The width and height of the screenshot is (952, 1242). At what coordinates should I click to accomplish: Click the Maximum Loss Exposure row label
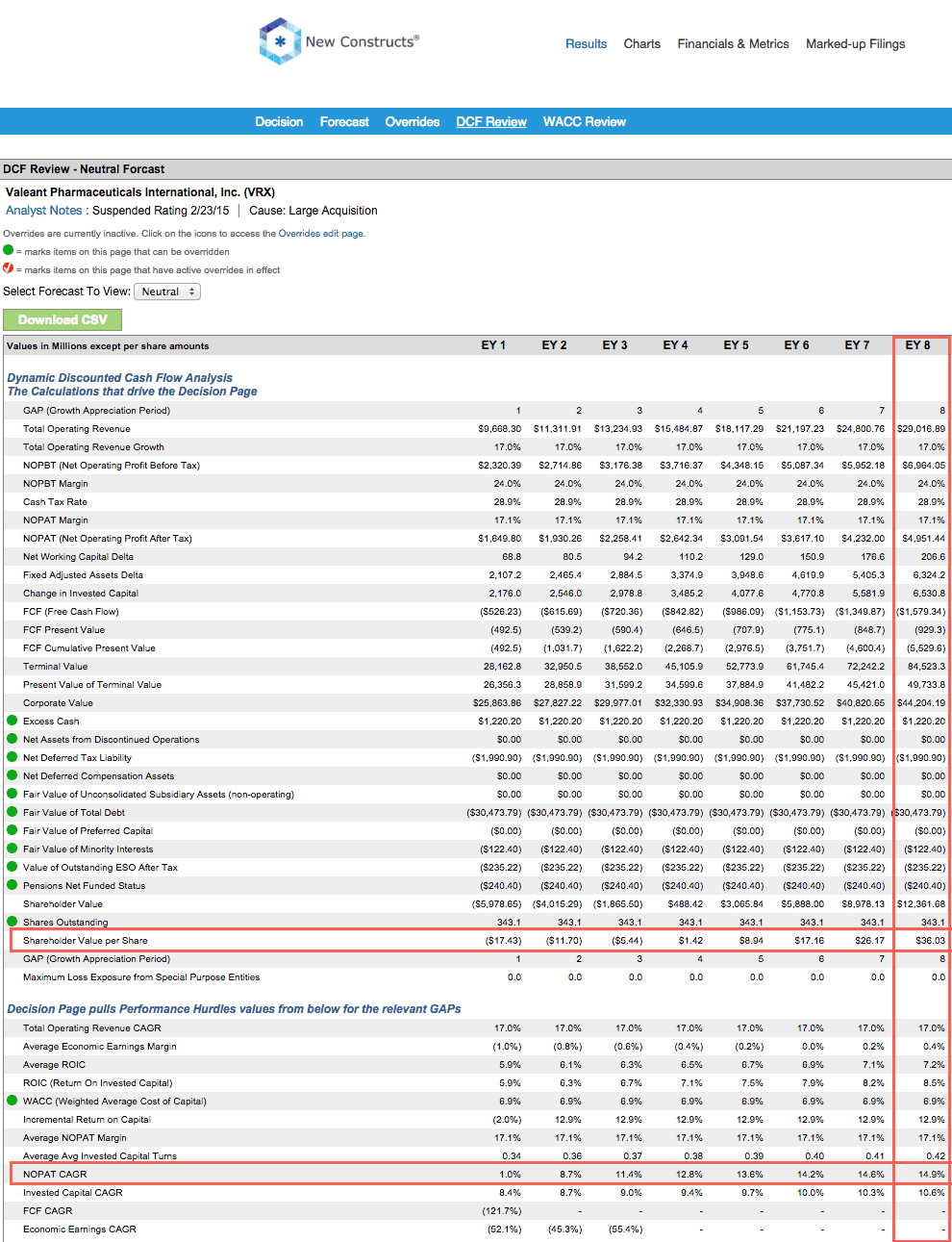click(141, 977)
